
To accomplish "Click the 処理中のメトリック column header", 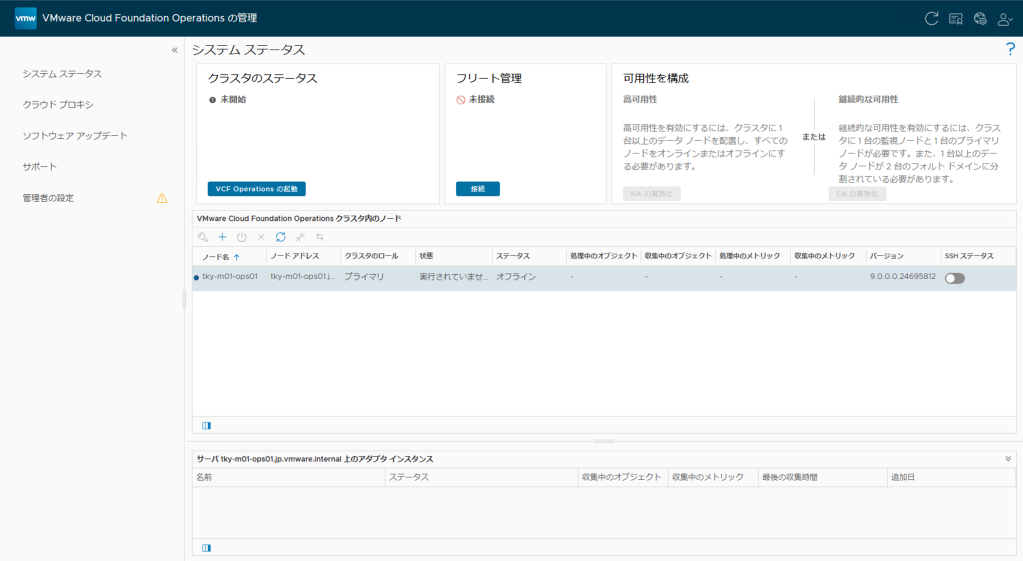I will tap(752, 256).
